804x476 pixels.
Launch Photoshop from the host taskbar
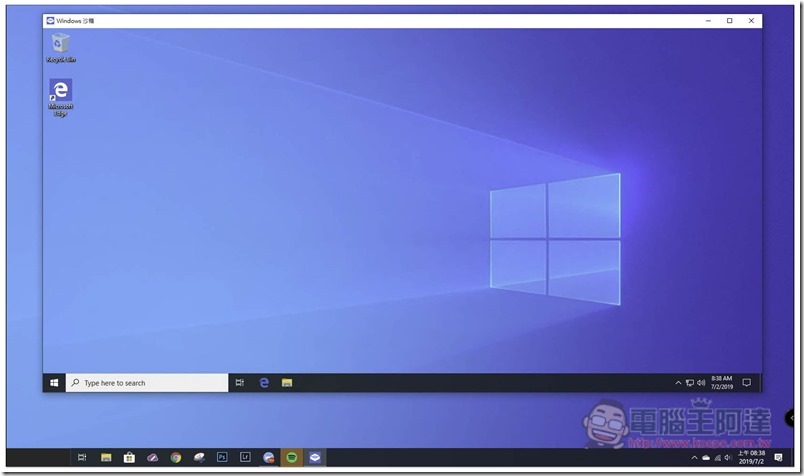click(222, 457)
